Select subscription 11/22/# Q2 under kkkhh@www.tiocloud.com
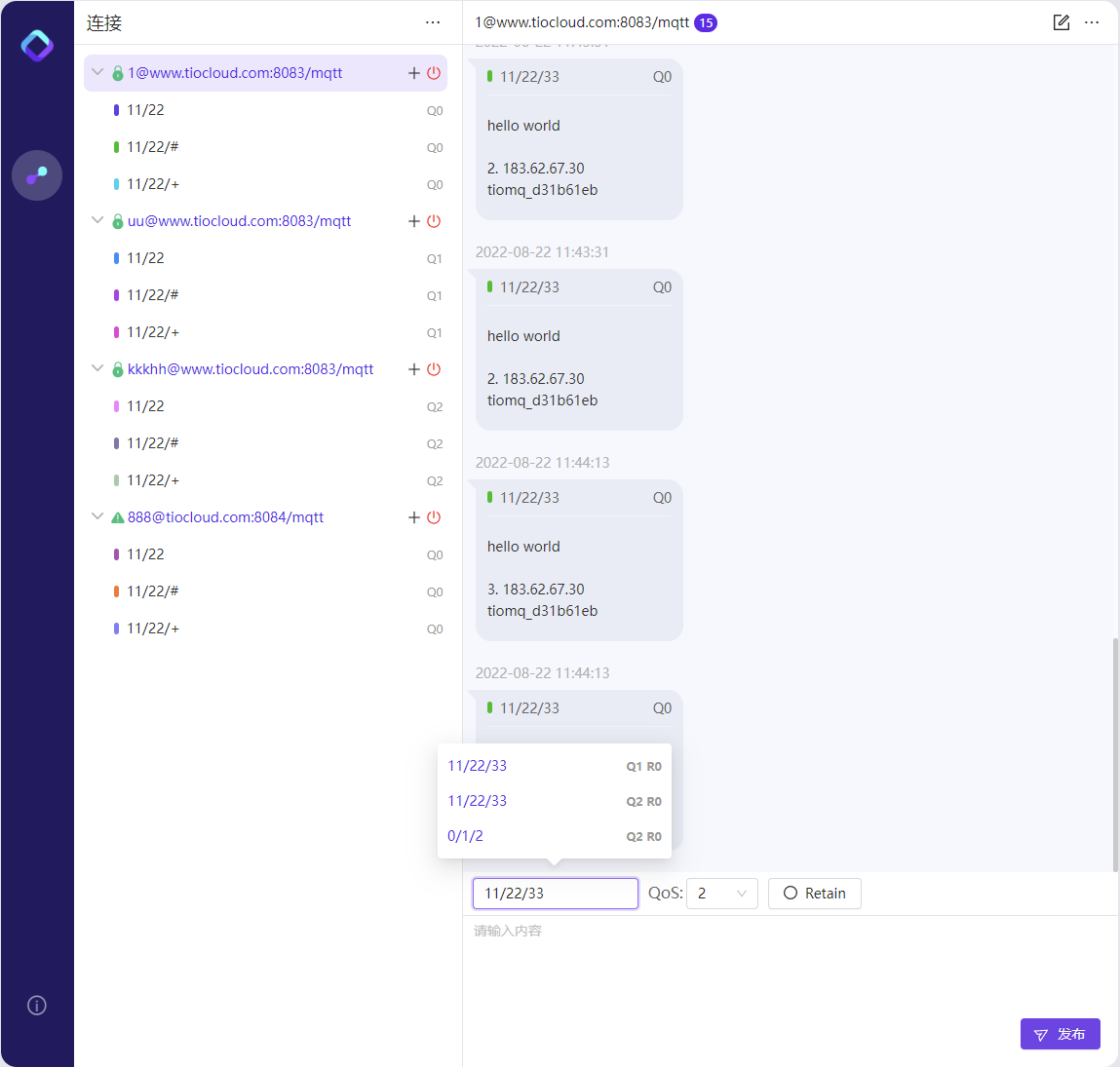This screenshot has width=1120, height=1067. (x=266, y=442)
